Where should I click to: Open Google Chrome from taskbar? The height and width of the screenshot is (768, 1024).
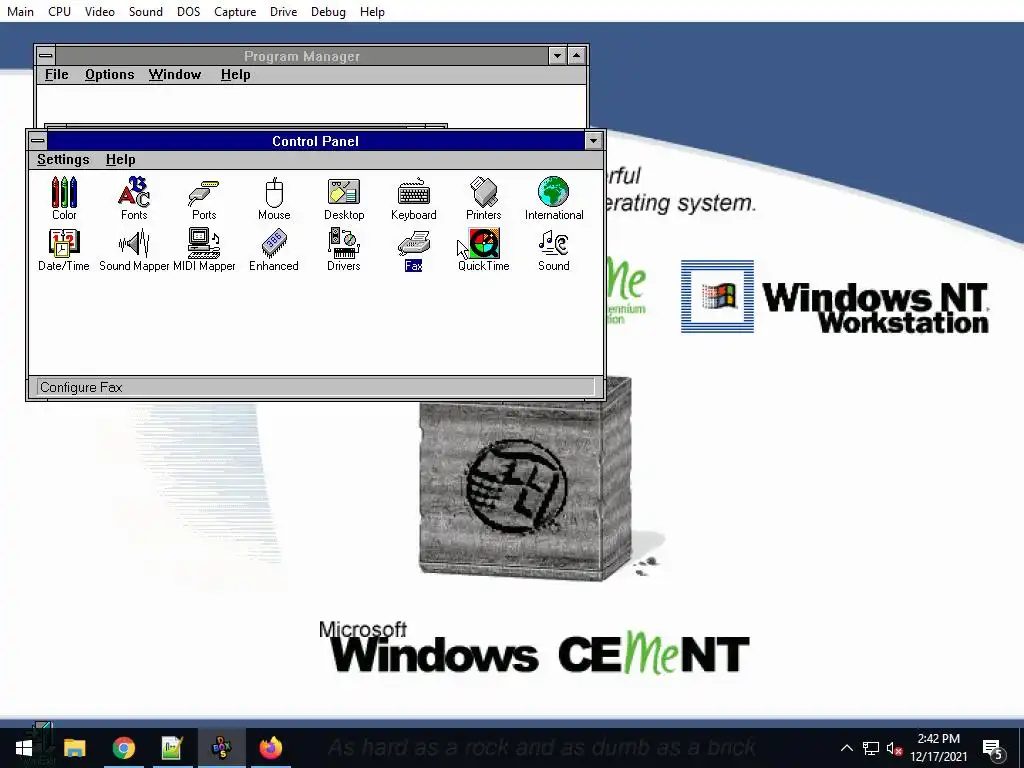(123, 748)
